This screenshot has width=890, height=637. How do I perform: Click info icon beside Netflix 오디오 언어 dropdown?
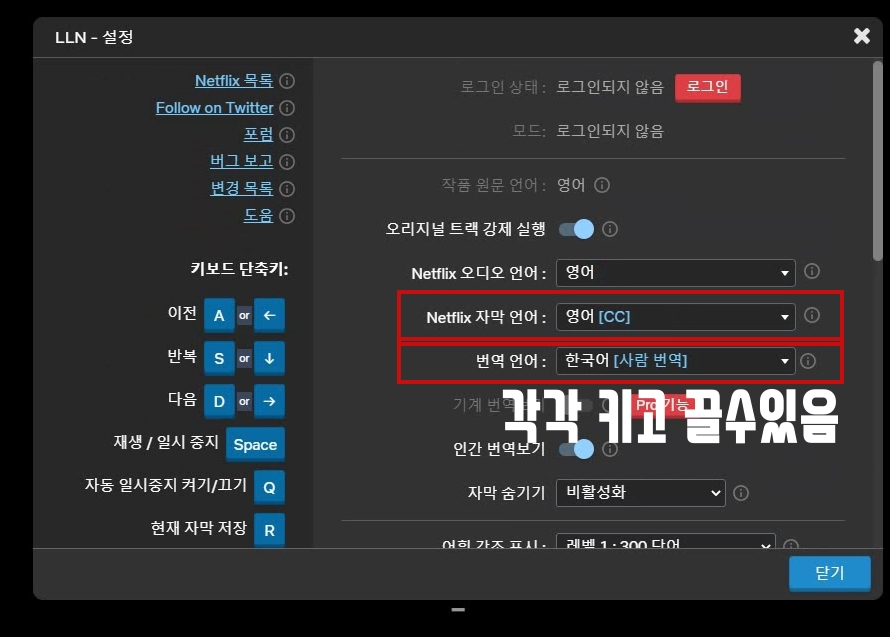click(812, 271)
